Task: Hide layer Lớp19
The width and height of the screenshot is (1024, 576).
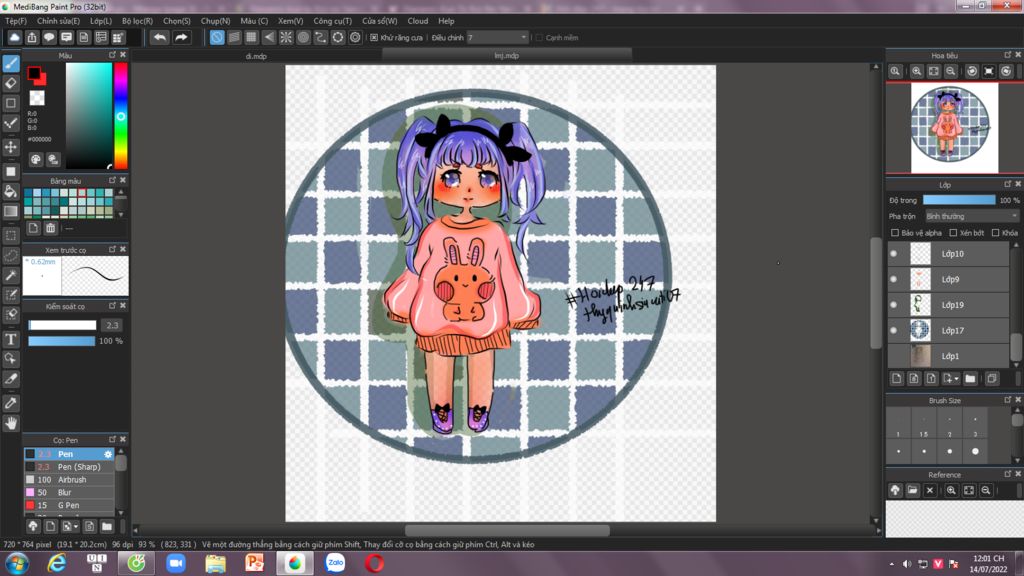Action: [894, 304]
